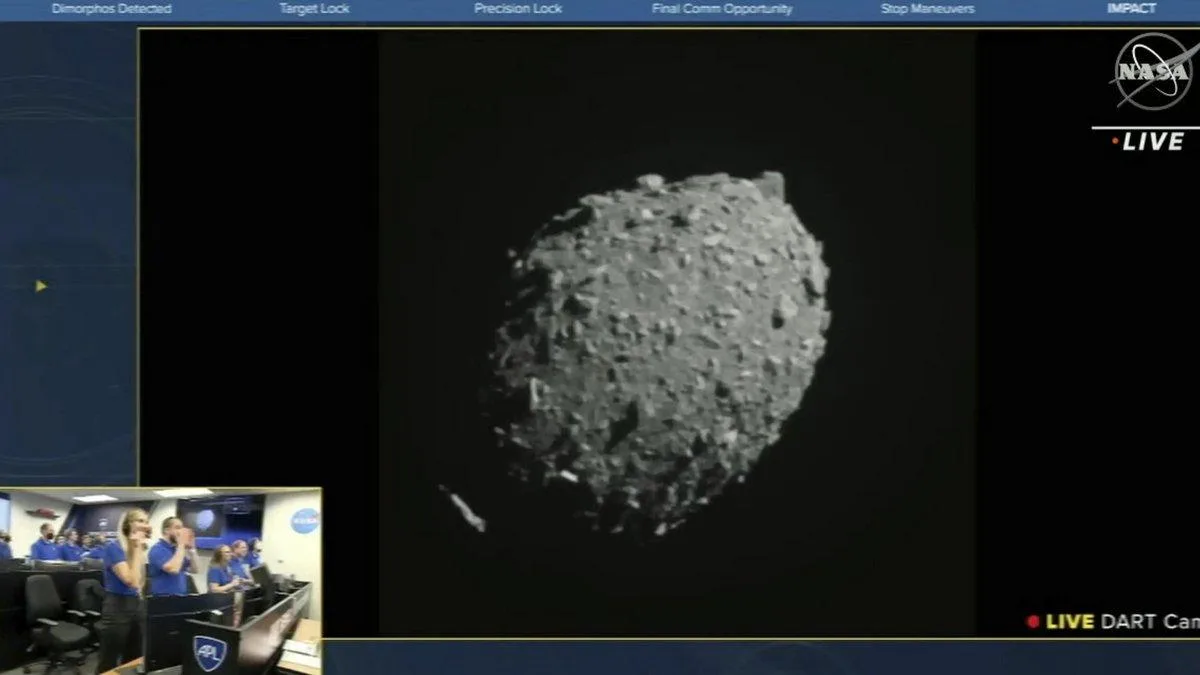Click the yellow triangle marker on left panel
Viewport: 1200px width, 675px height.
coord(41,286)
